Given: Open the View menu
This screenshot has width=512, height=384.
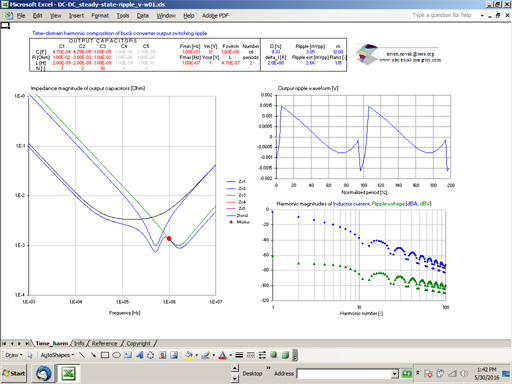Looking at the screenshot, I should click(x=55, y=16).
